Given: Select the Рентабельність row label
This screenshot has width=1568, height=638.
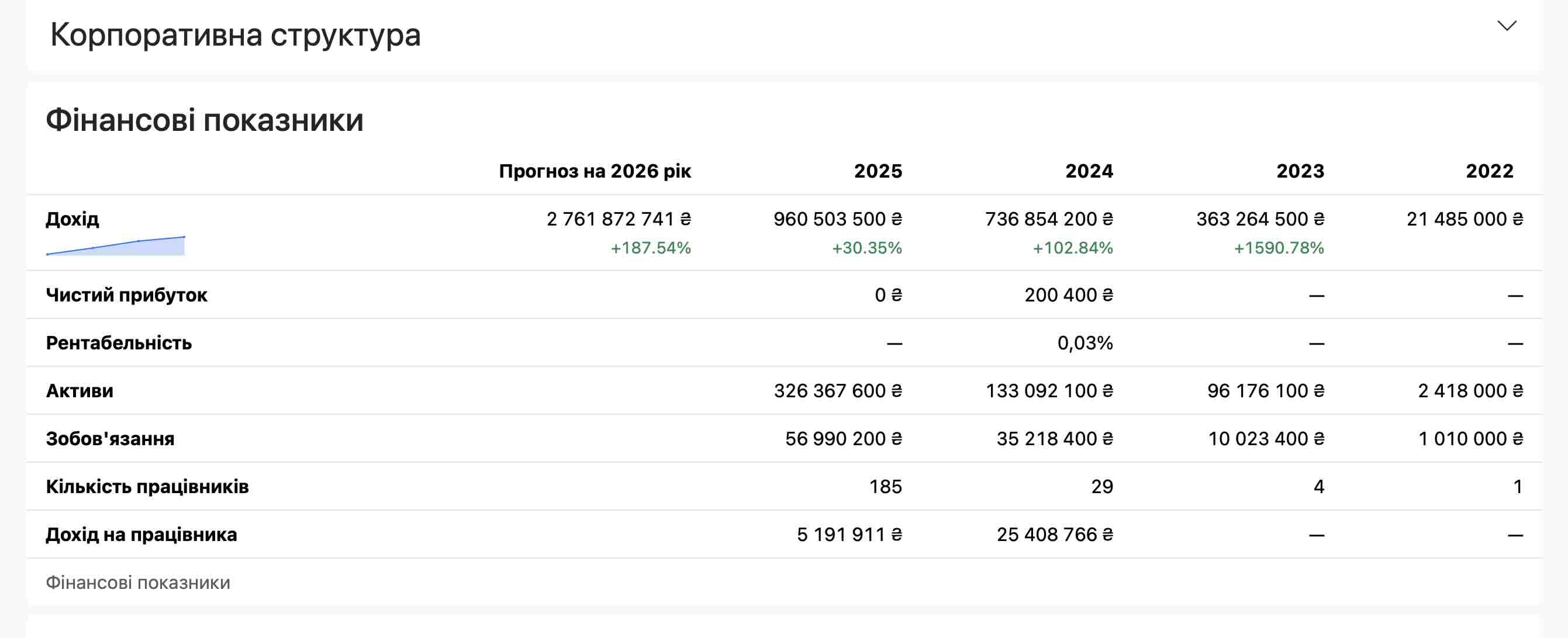Looking at the screenshot, I should point(119,343).
